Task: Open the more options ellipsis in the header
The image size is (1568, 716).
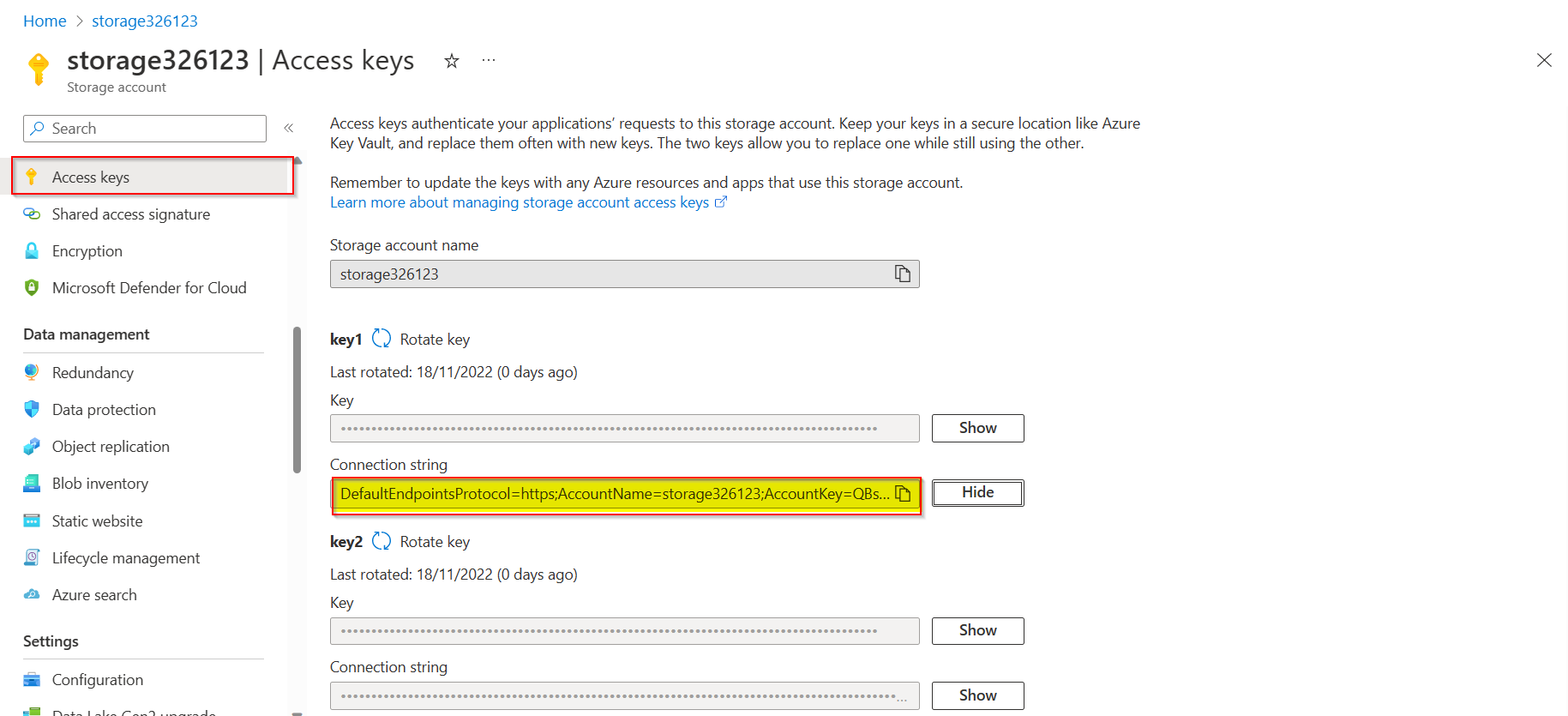Action: (x=489, y=60)
